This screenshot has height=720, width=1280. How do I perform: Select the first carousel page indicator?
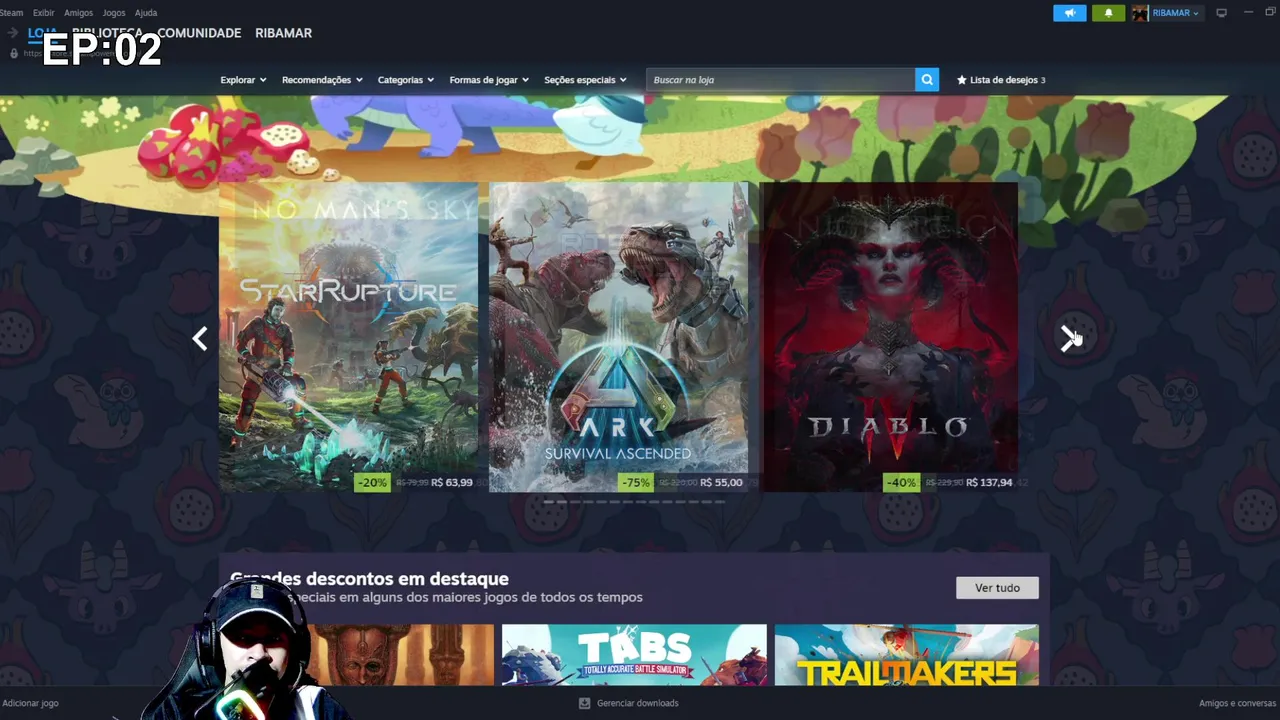[549, 502]
